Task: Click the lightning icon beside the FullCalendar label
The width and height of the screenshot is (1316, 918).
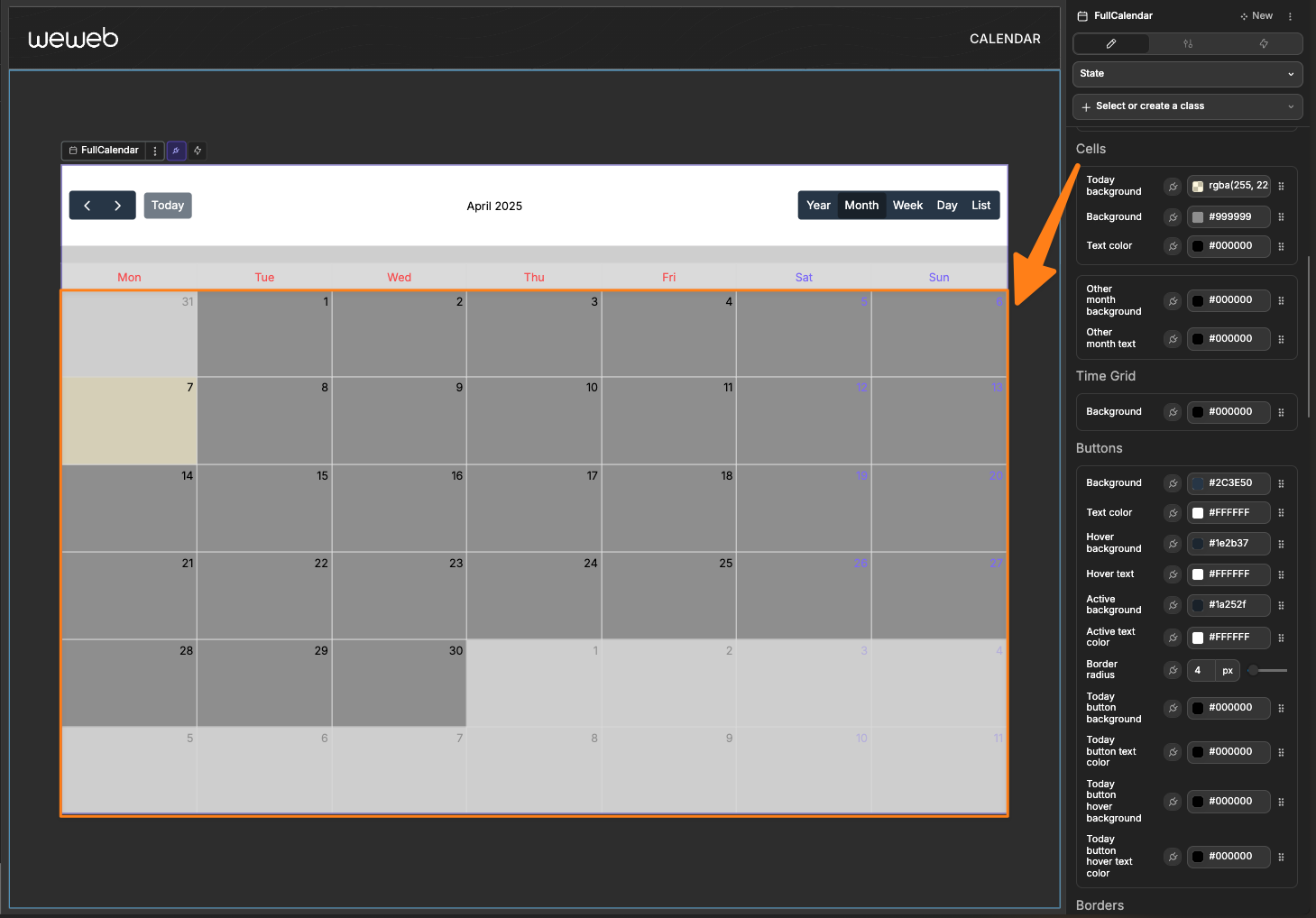Action: tap(198, 151)
